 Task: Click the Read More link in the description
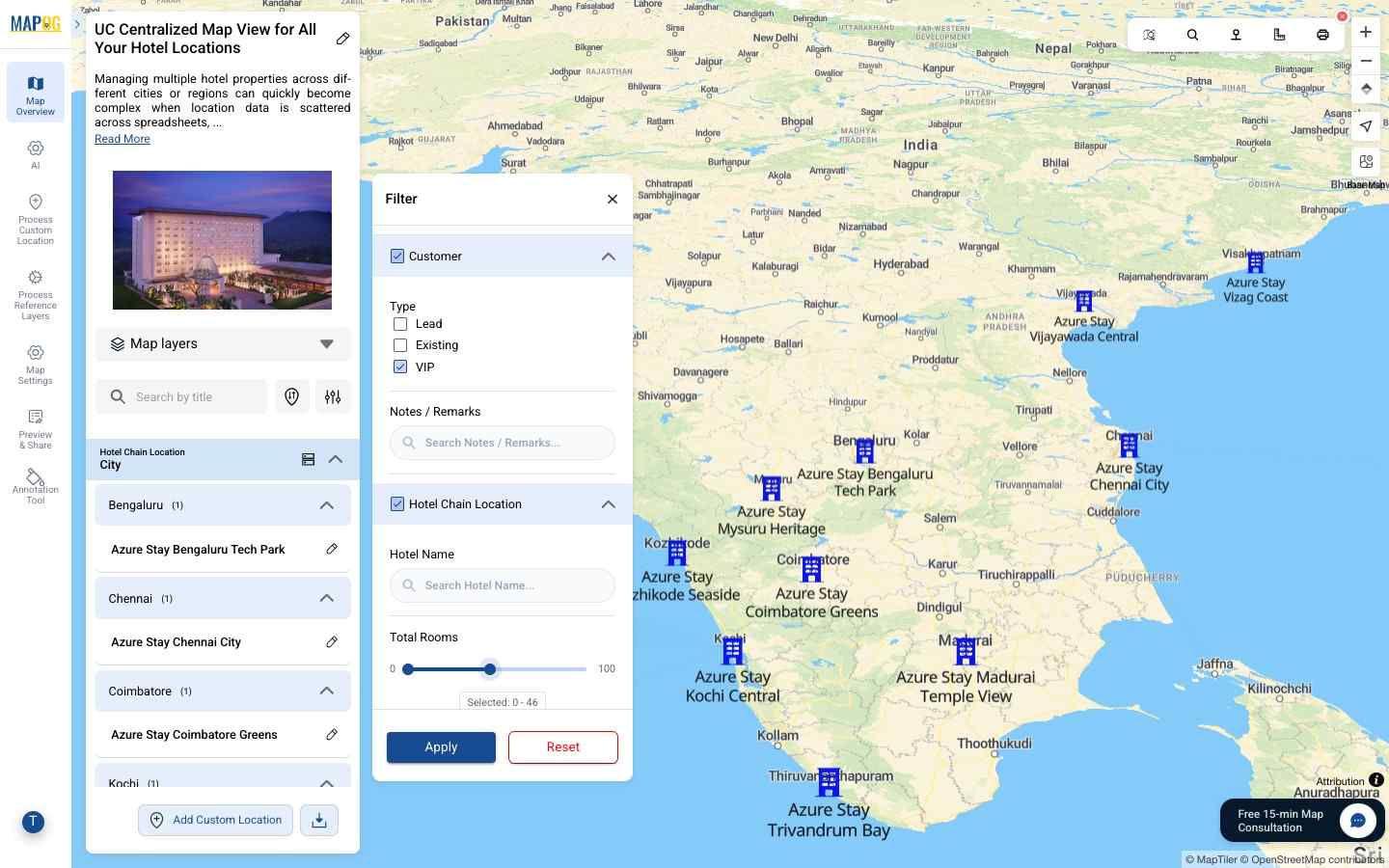(x=122, y=139)
